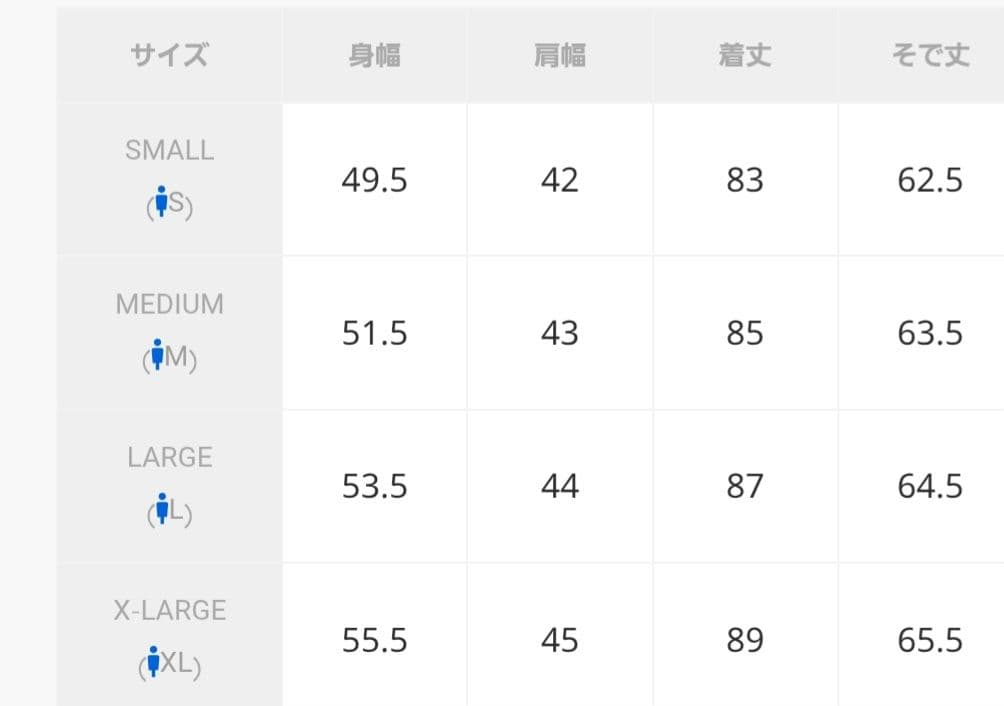Select the サイズ column header
This screenshot has height=706, width=1004.
click(x=169, y=55)
